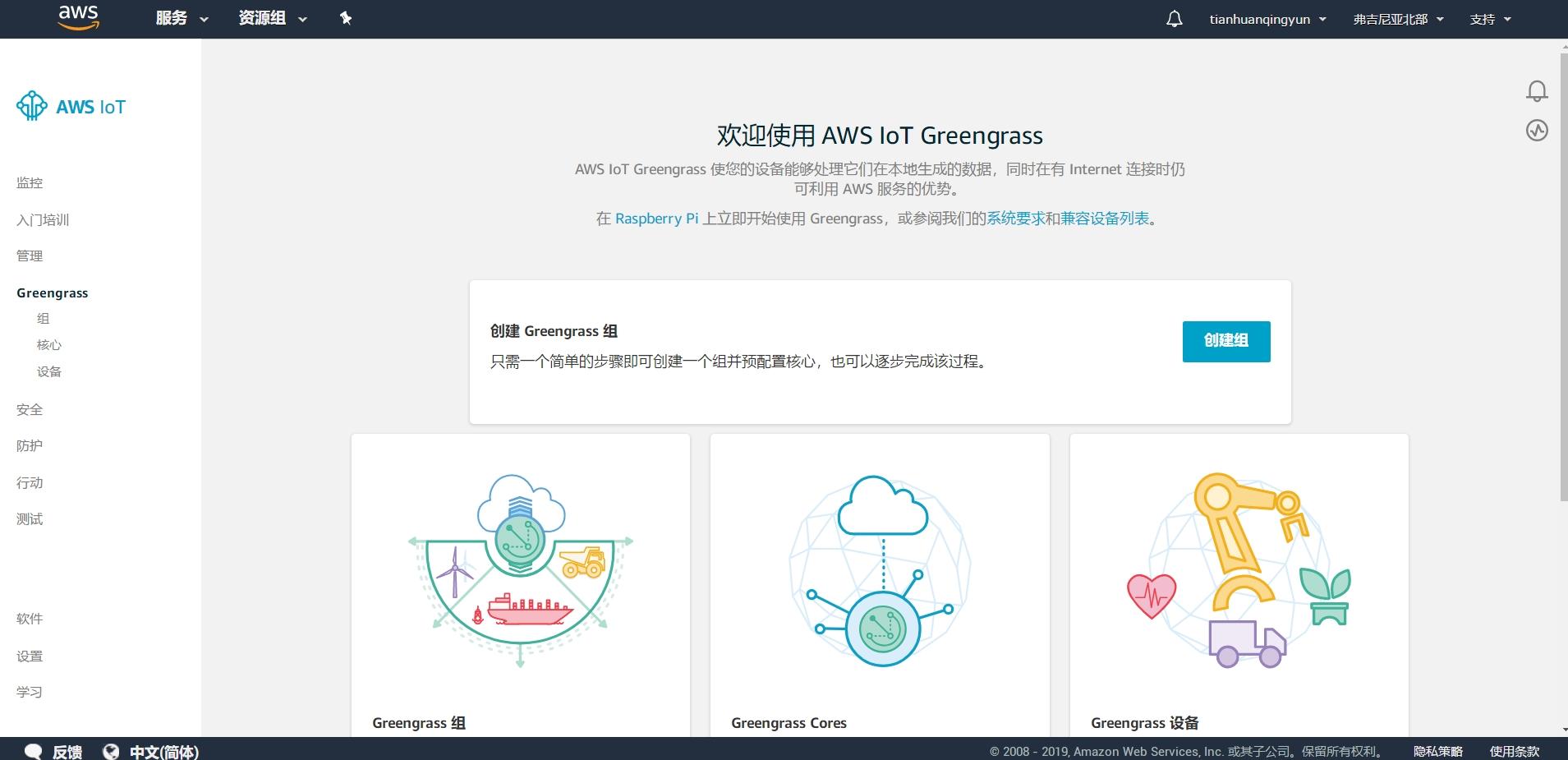Click the 创建组 button
The width and height of the screenshot is (1568, 760).
click(1225, 341)
